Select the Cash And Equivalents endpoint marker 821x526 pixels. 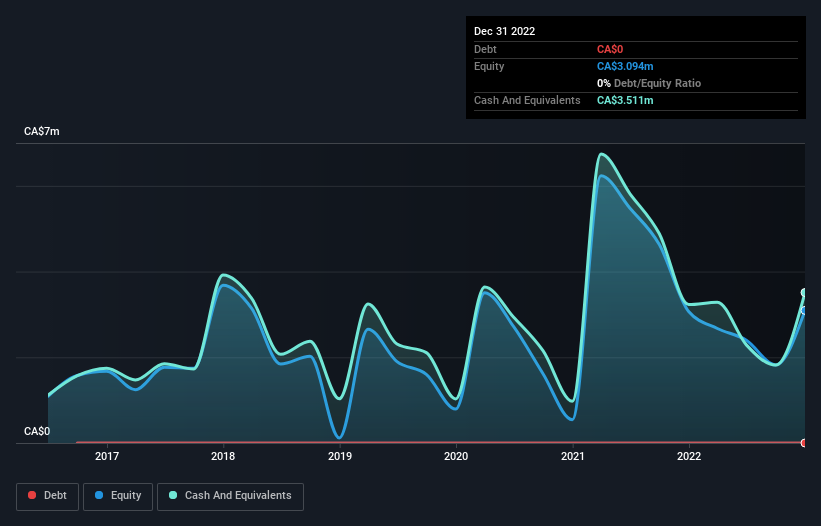pyautogui.click(x=804, y=293)
